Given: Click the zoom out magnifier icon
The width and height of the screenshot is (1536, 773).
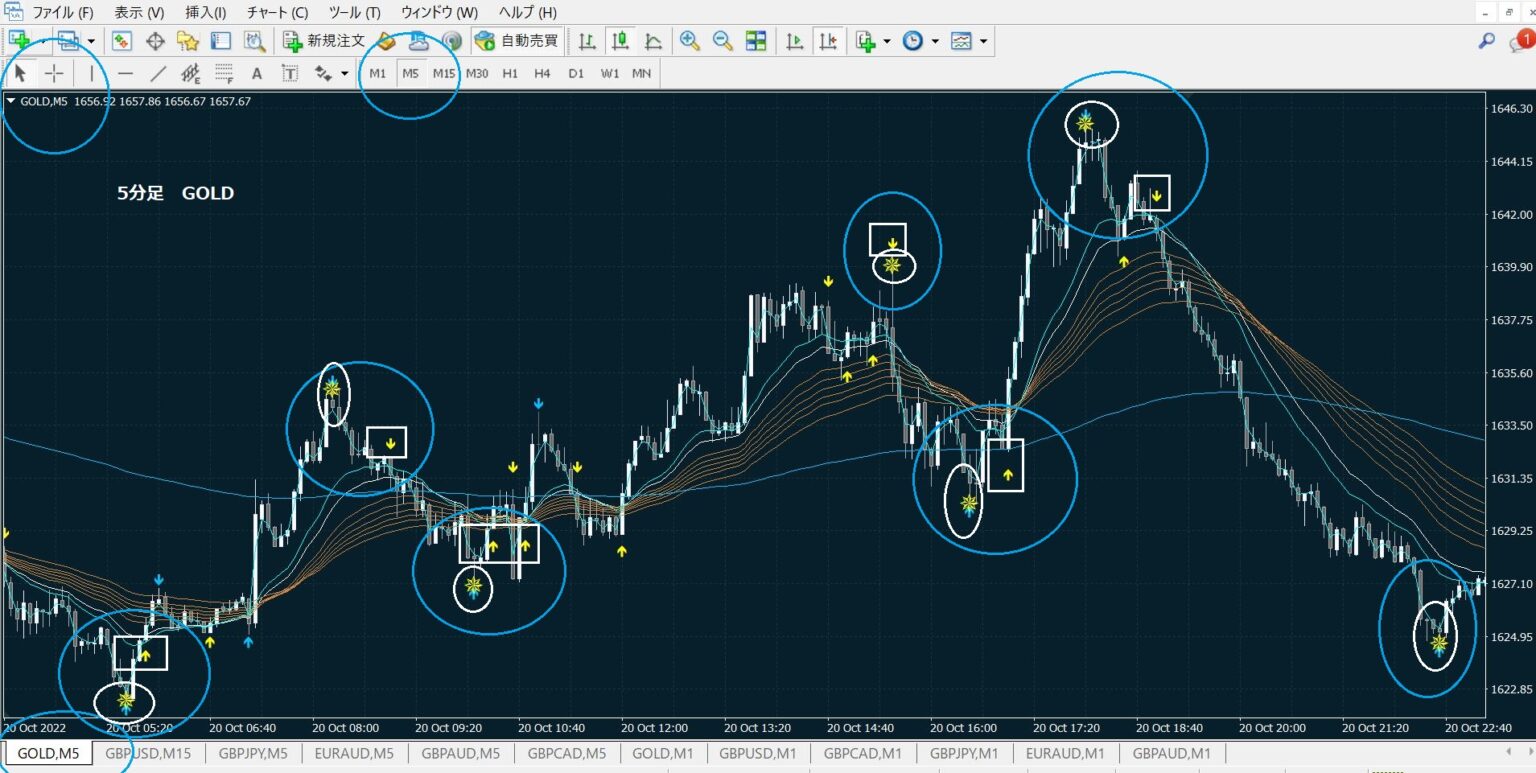Looking at the screenshot, I should pos(722,41).
